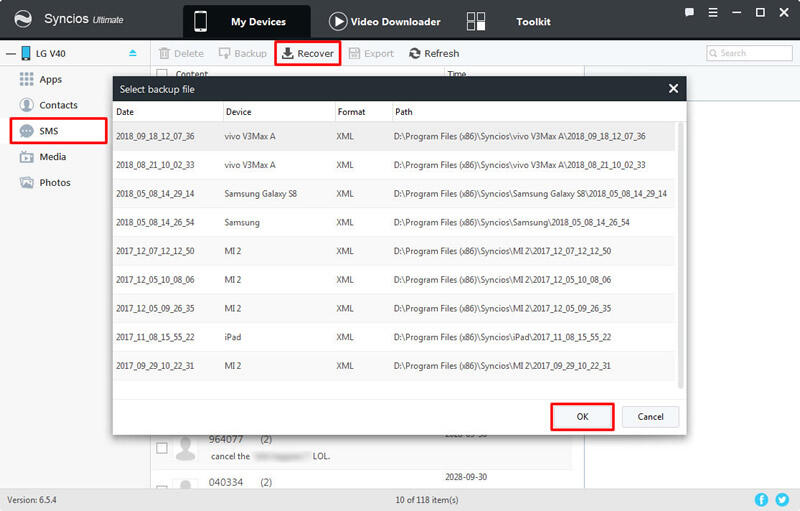
Task: Select the SMS sidebar item
Action: click(x=48, y=131)
